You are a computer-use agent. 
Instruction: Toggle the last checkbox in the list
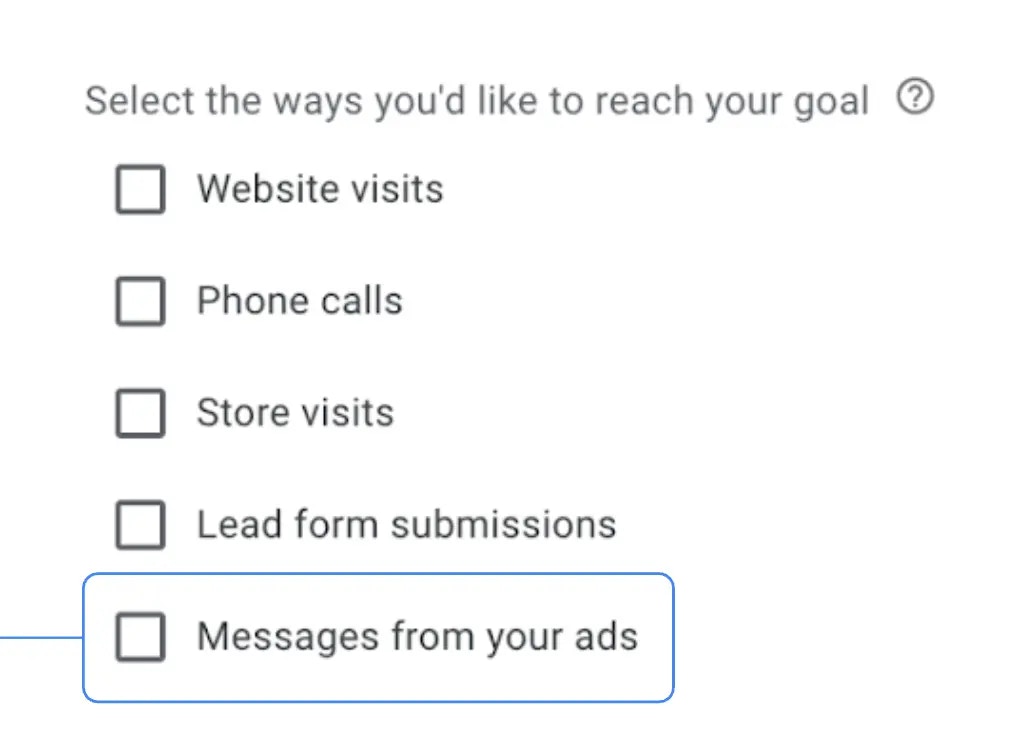point(139,637)
